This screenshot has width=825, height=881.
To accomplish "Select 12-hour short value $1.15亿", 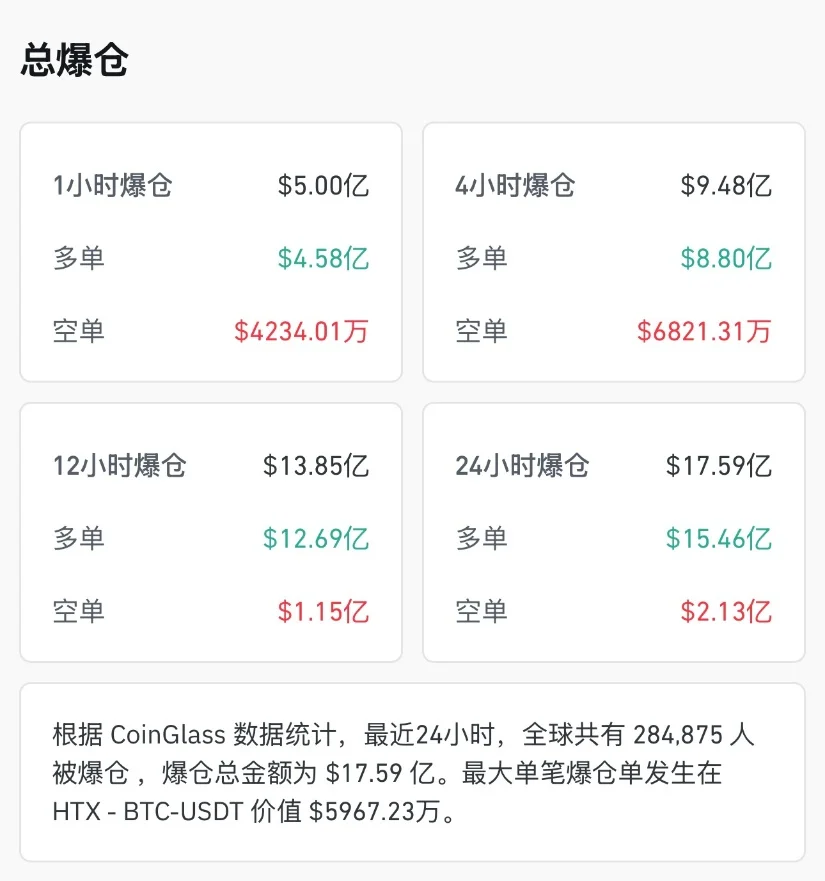I will 323,611.
